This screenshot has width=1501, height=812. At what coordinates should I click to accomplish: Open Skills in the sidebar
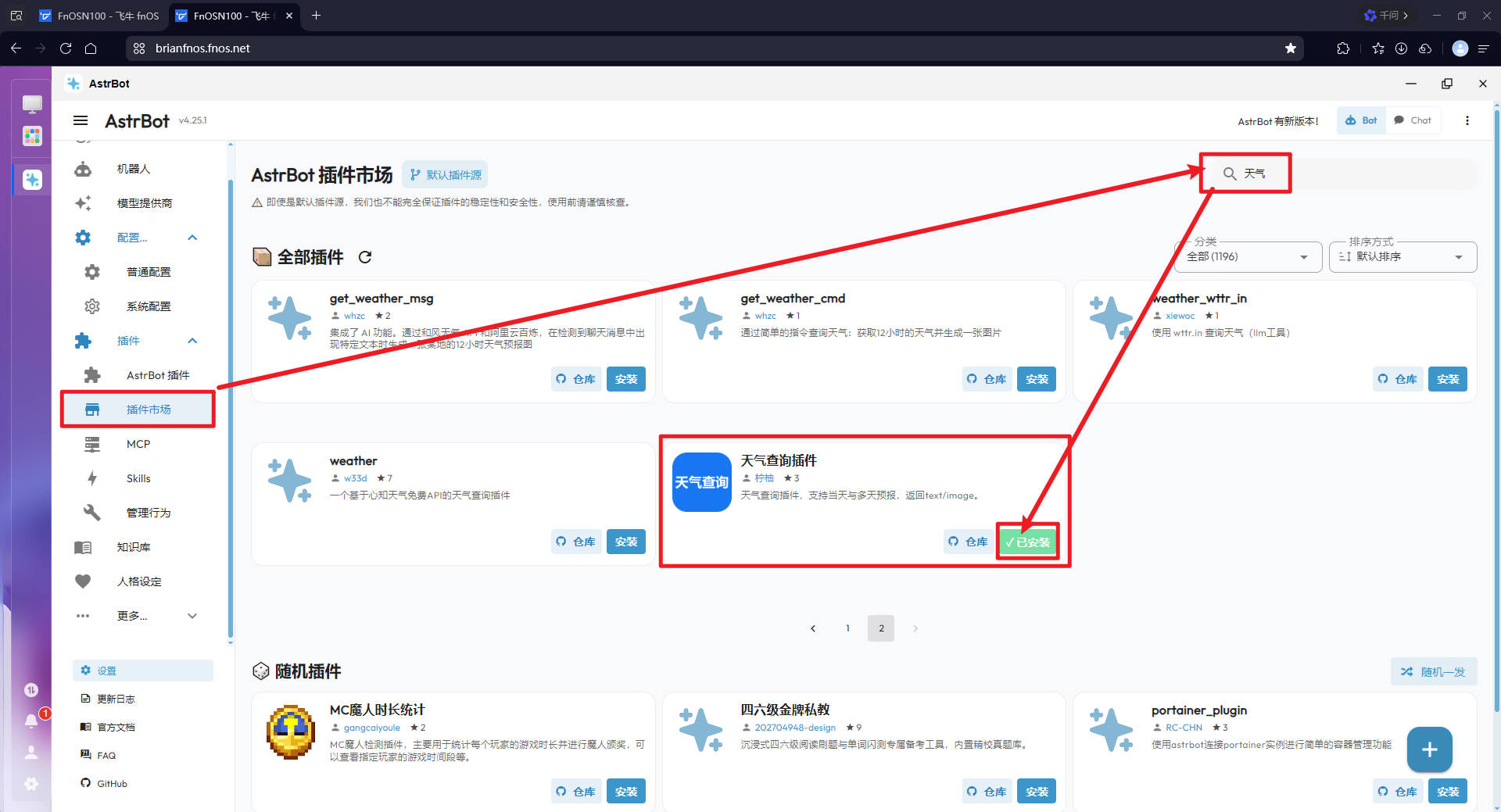click(138, 478)
